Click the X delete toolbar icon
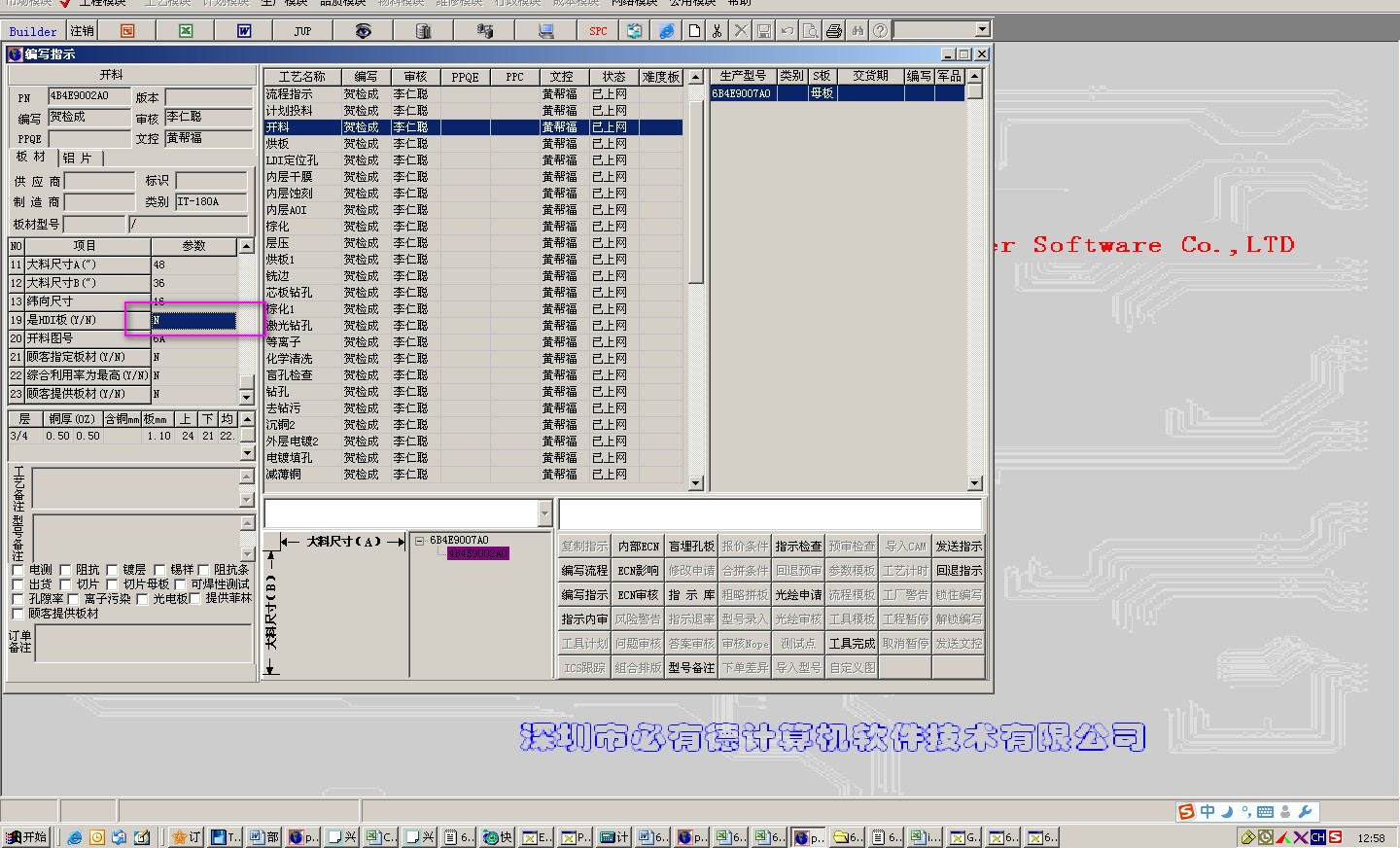The image size is (1400, 848). (x=741, y=31)
